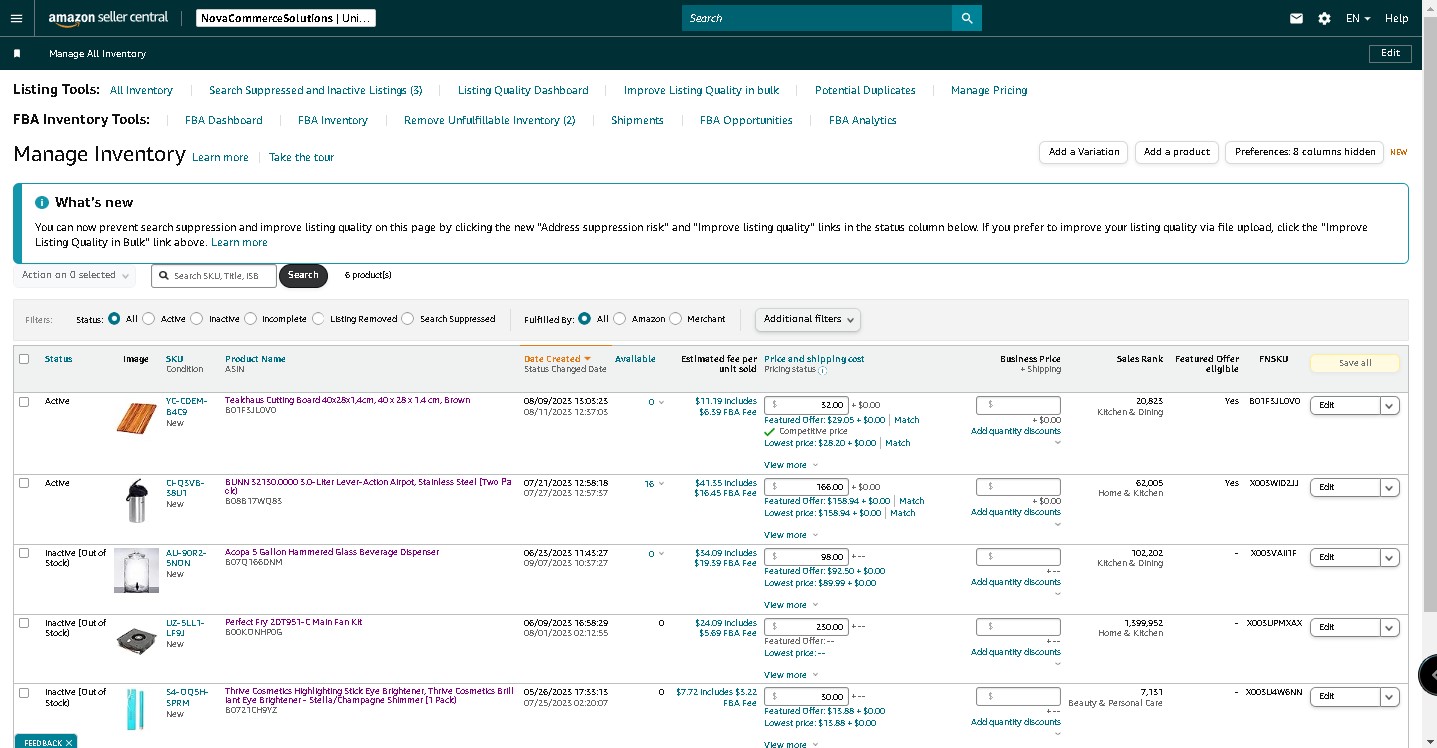Open the Thrive Cosmetics product thumbnail
Image resolution: width=1437 pixels, height=748 pixels.
136,708
